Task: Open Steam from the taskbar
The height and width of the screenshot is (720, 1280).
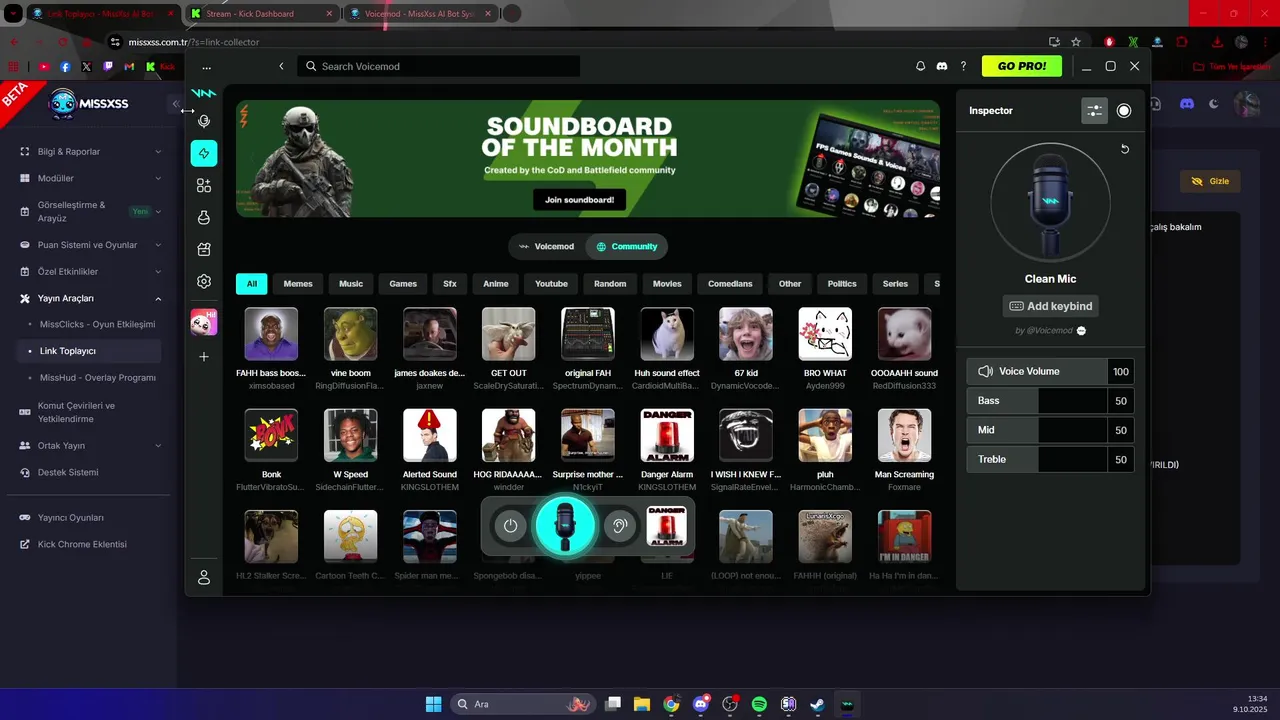Action: pyautogui.click(x=817, y=704)
